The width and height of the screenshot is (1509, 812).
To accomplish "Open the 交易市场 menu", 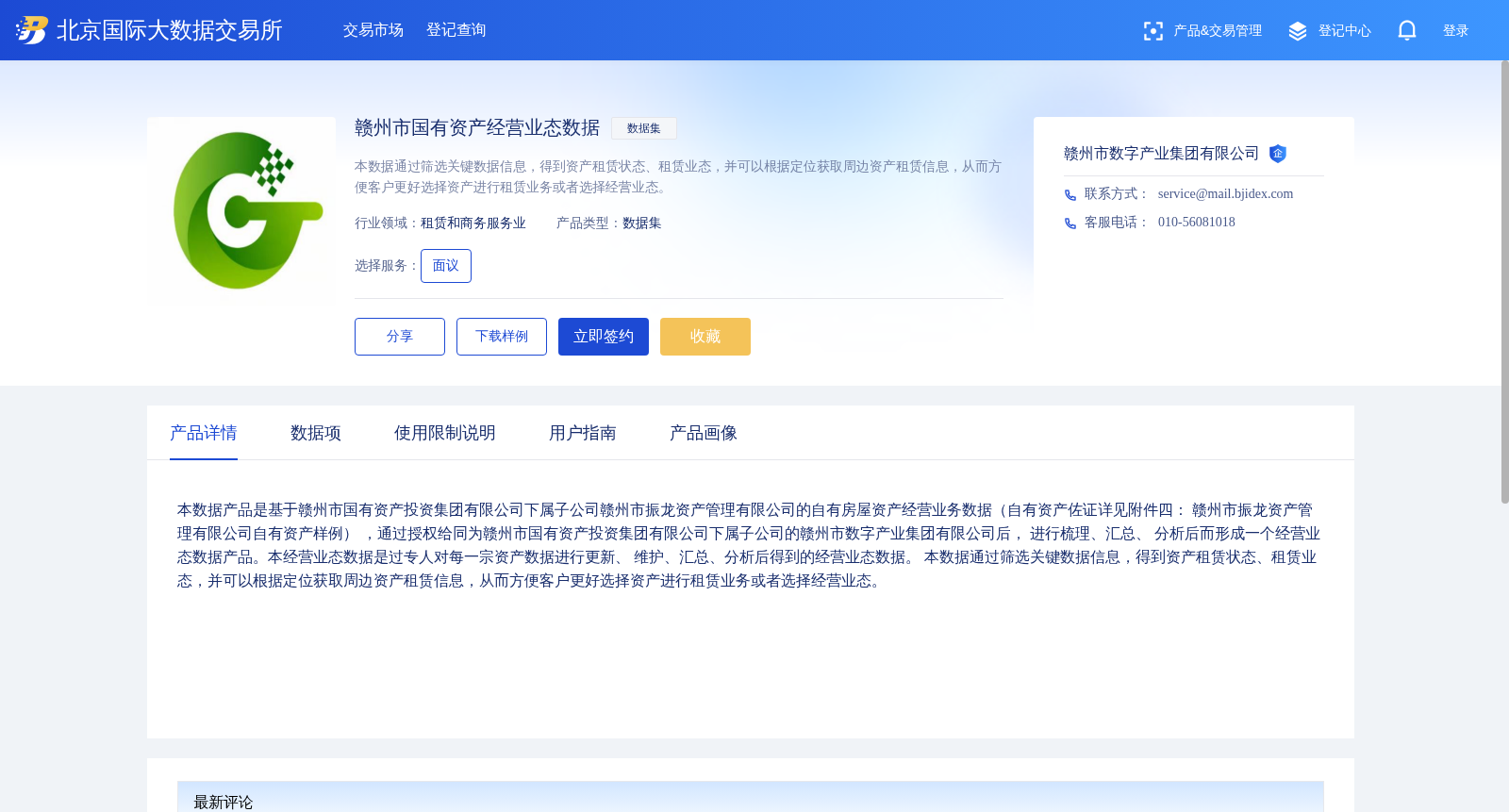I will click(x=373, y=30).
